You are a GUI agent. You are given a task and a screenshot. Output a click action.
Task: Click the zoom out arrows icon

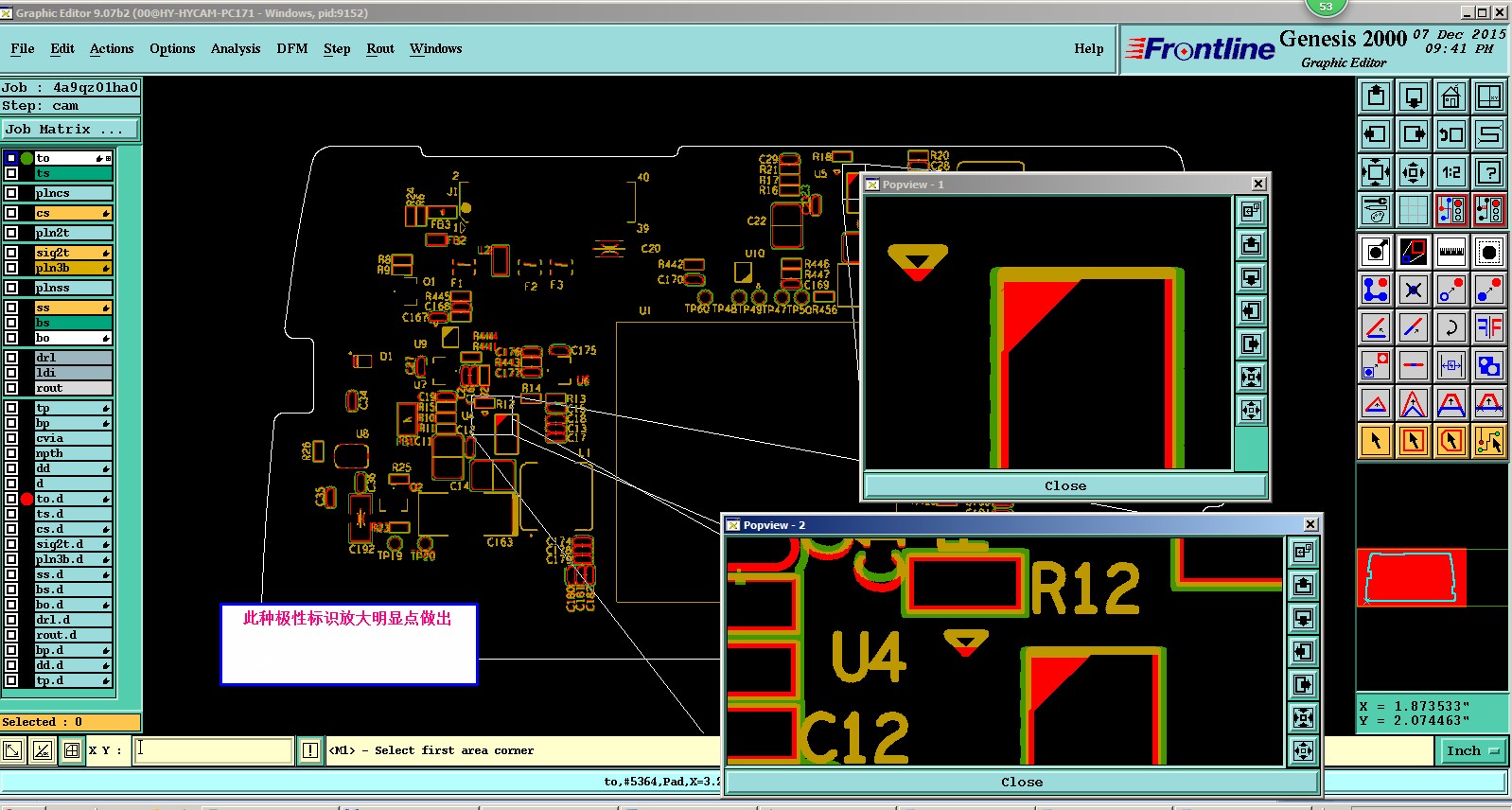[1414, 172]
